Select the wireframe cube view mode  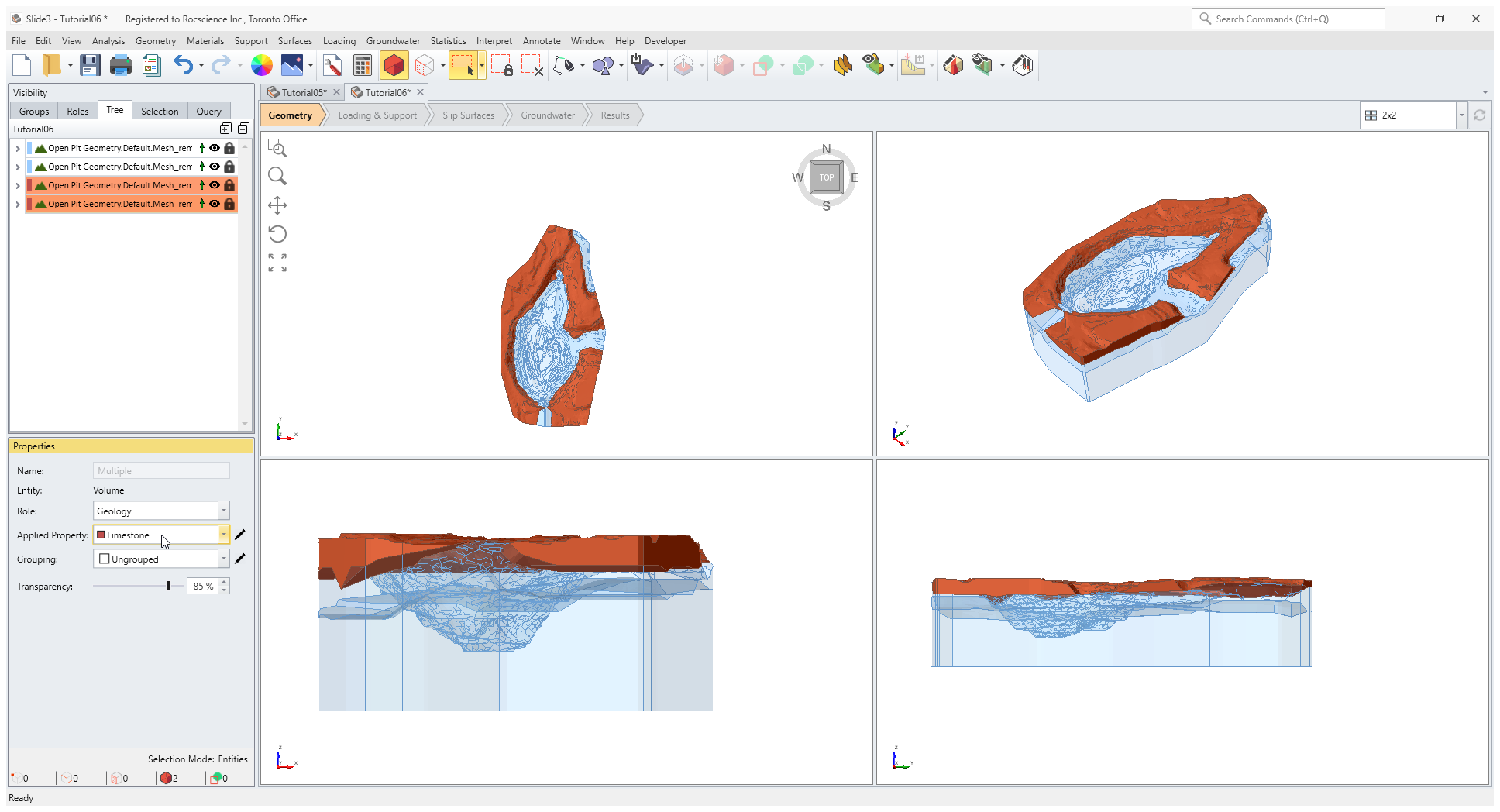[x=425, y=66]
